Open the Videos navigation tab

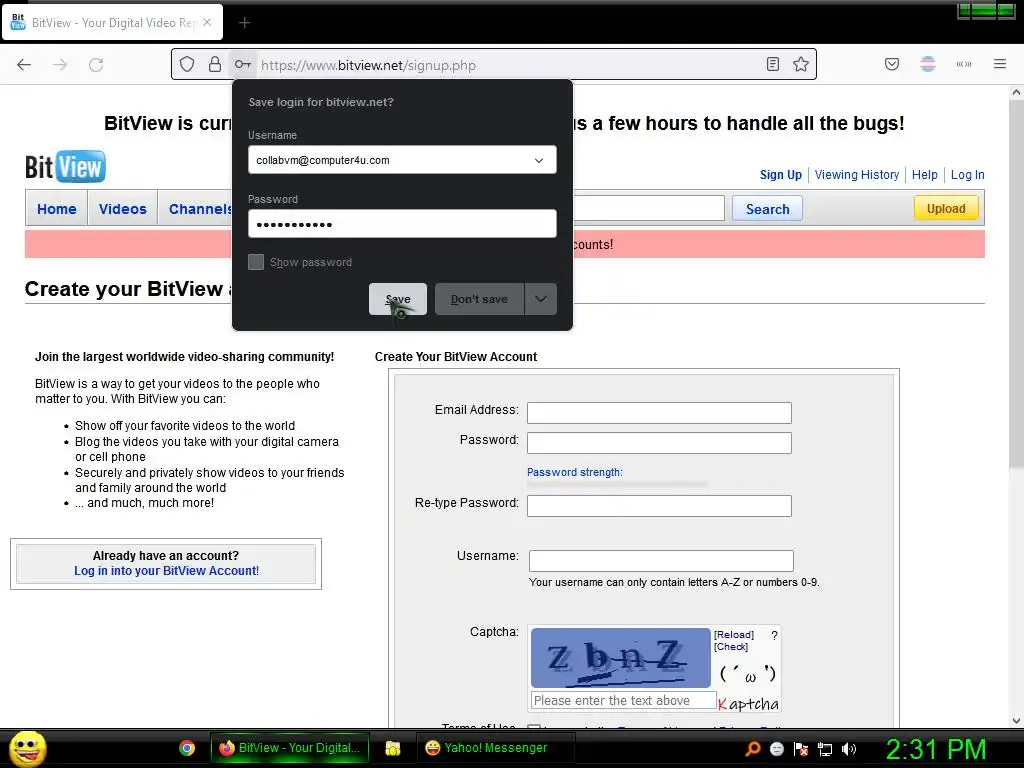coord(123,209)
